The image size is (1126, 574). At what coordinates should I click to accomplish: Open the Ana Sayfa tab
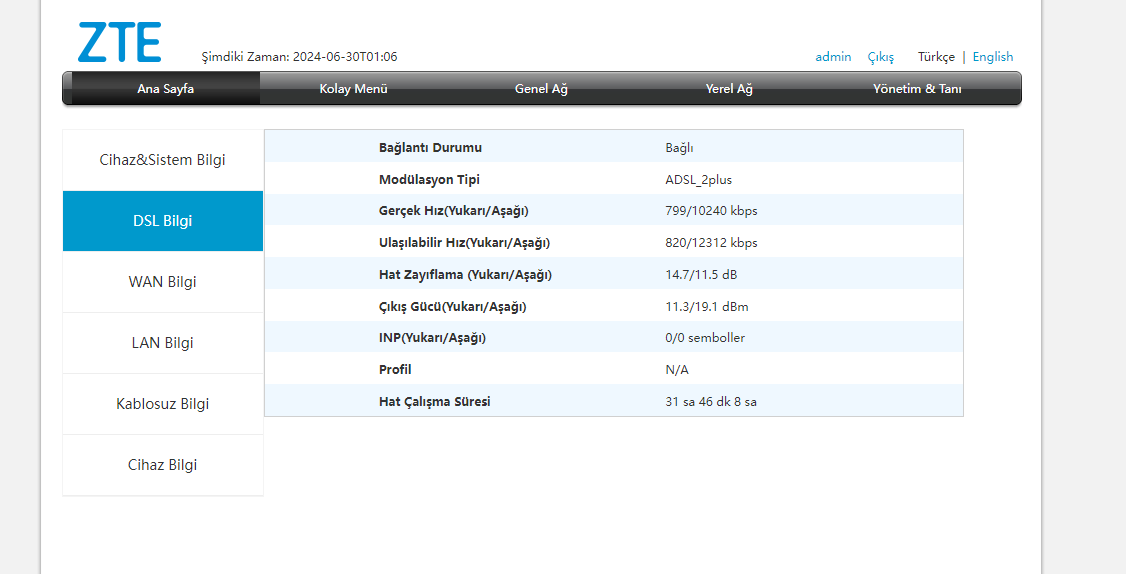coord(165,88)
